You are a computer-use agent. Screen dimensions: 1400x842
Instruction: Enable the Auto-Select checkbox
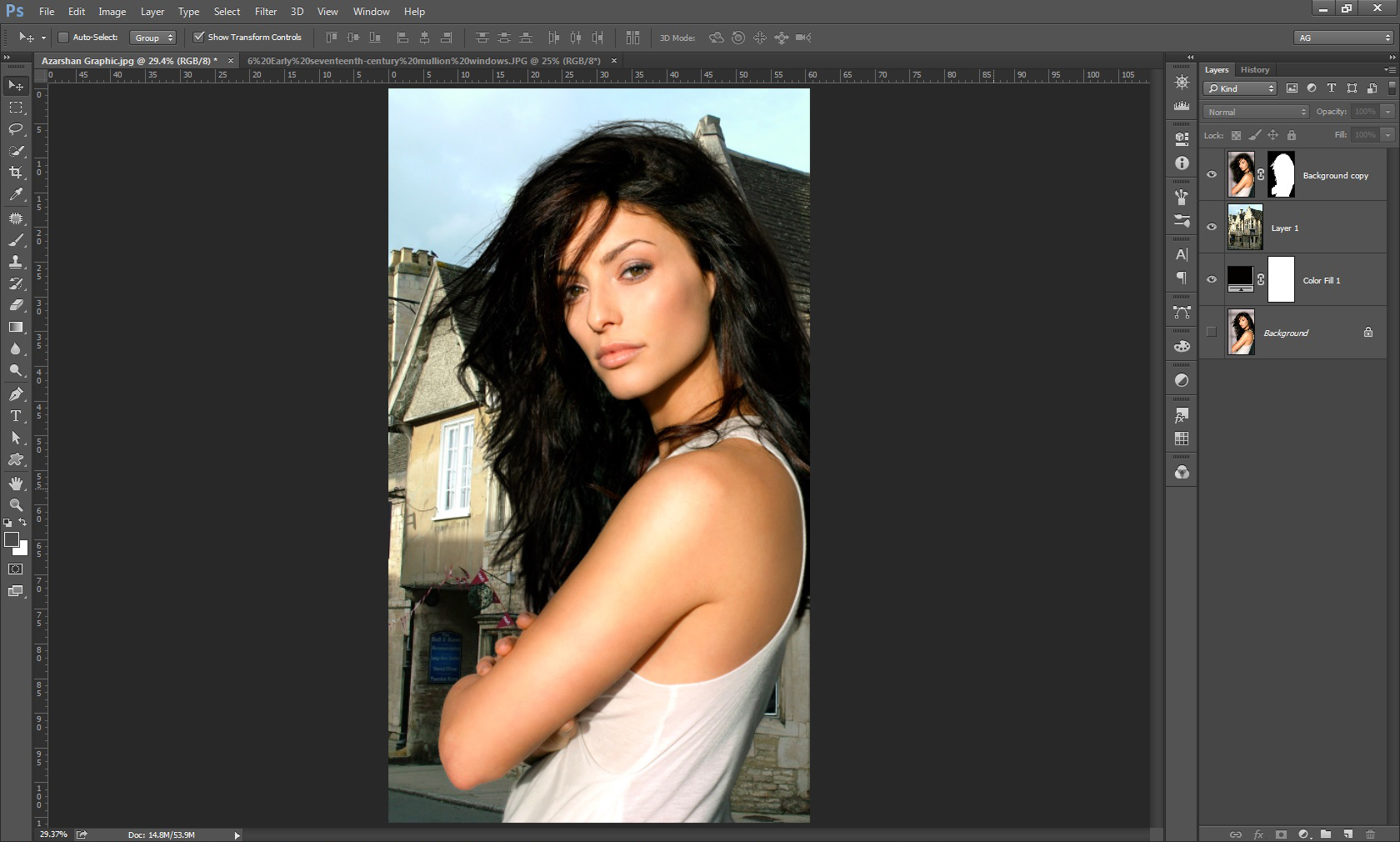coord(63,38)
